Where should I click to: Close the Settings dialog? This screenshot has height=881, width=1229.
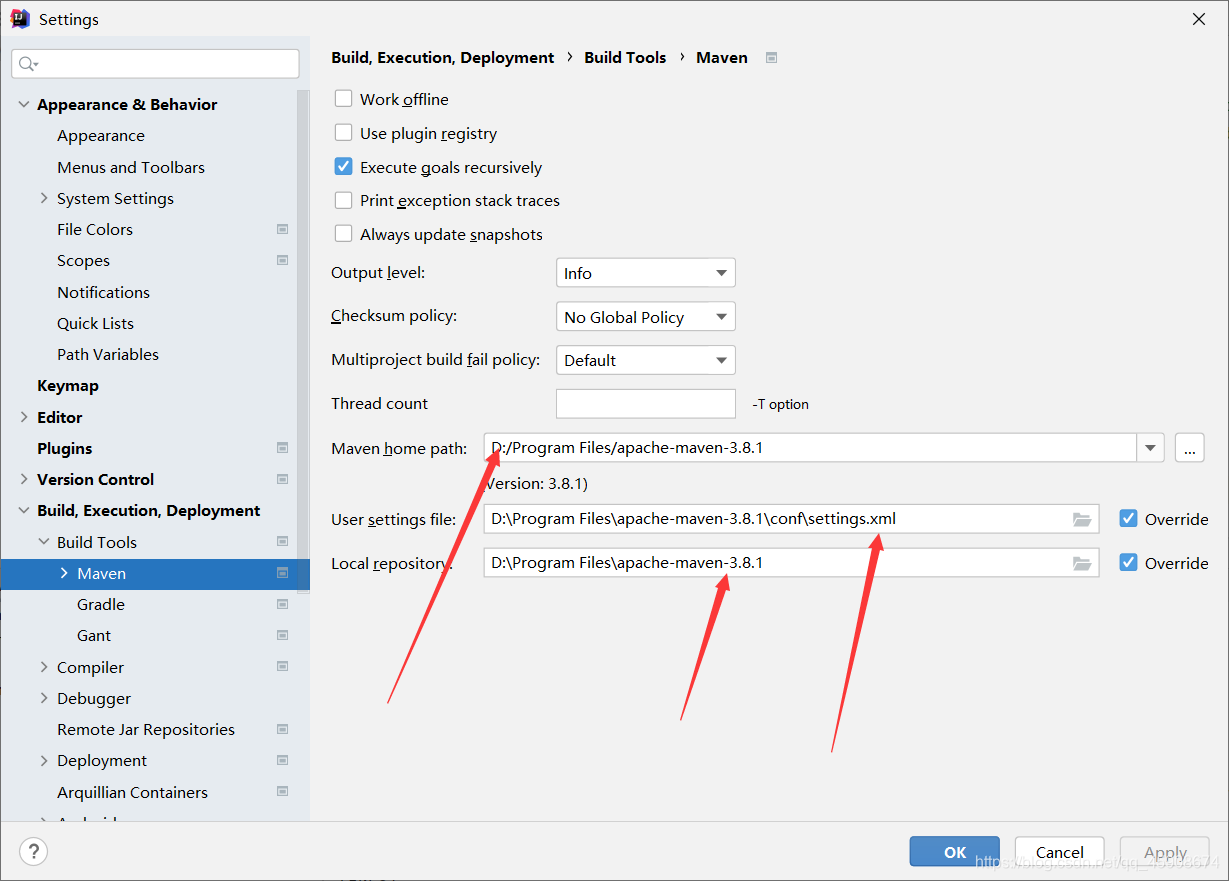tap(1198, 19)
